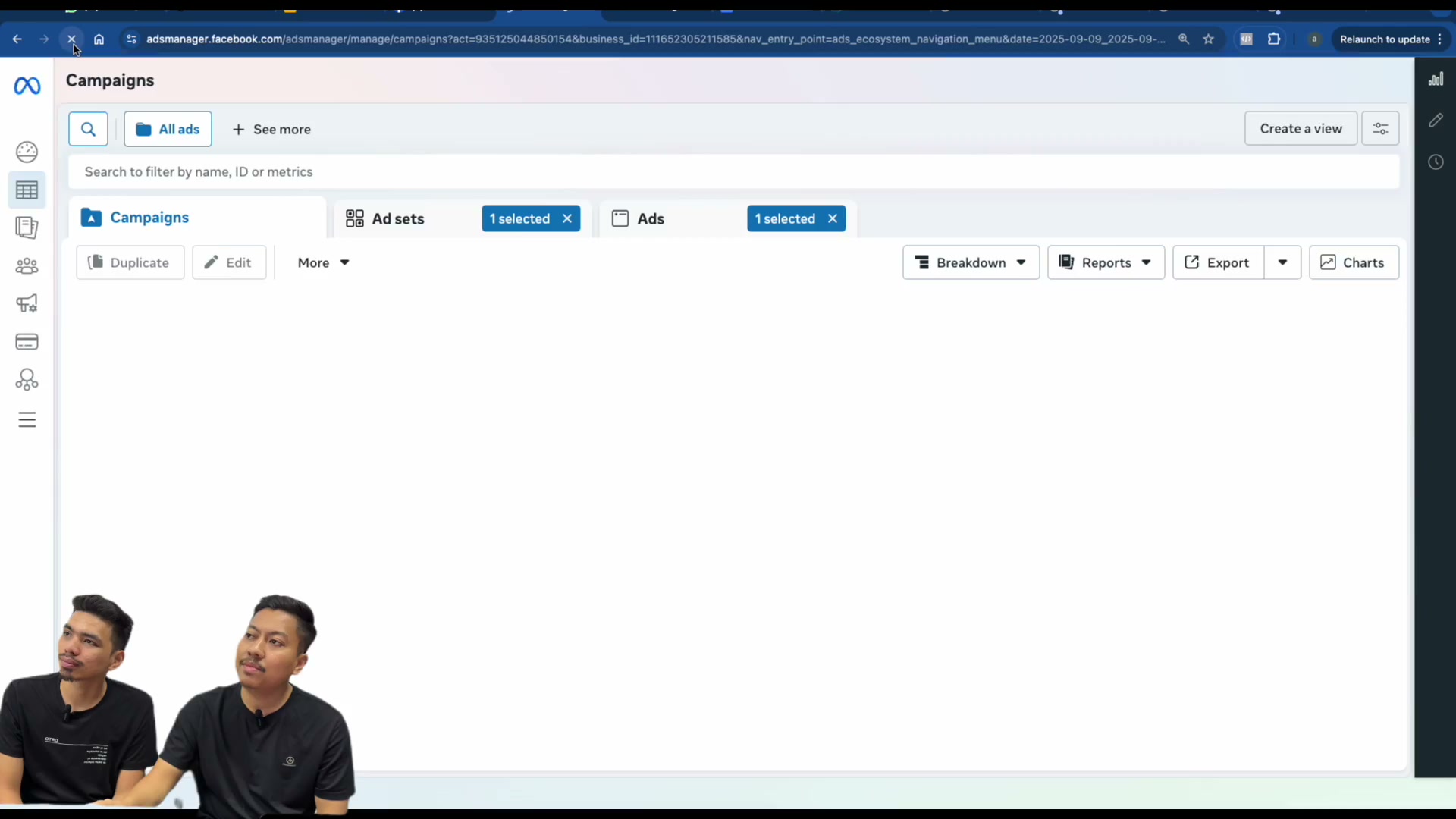Click the Create a view button
This screenshot has width=1456, height=819.
[x=1301, y=129]
